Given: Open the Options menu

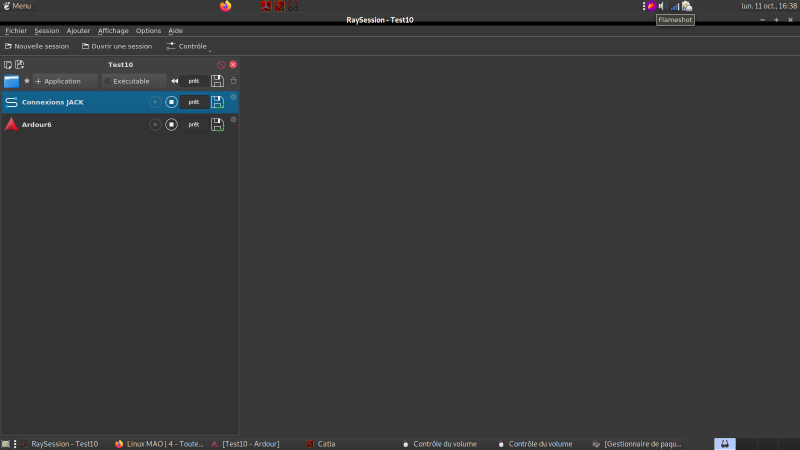Looking at the screenshot, I should [x=148, y=31].
